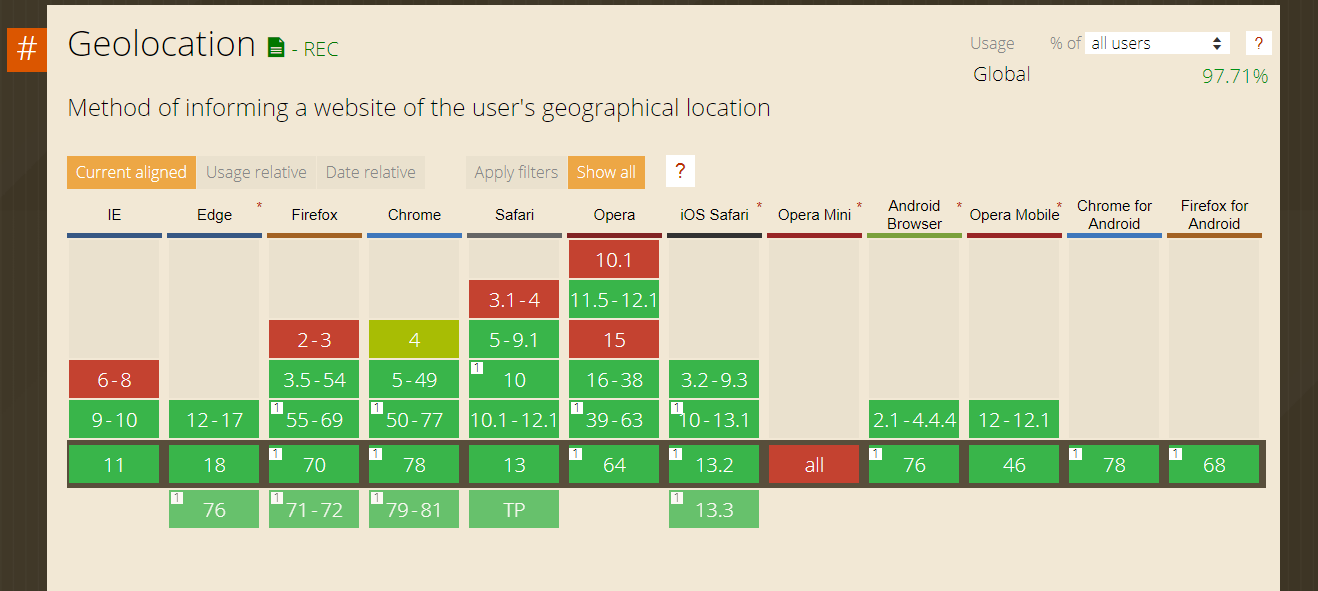The height and width of the screenshot is (591, 1318).
Task: Open the REC specification link
Action: pos(319,47)
